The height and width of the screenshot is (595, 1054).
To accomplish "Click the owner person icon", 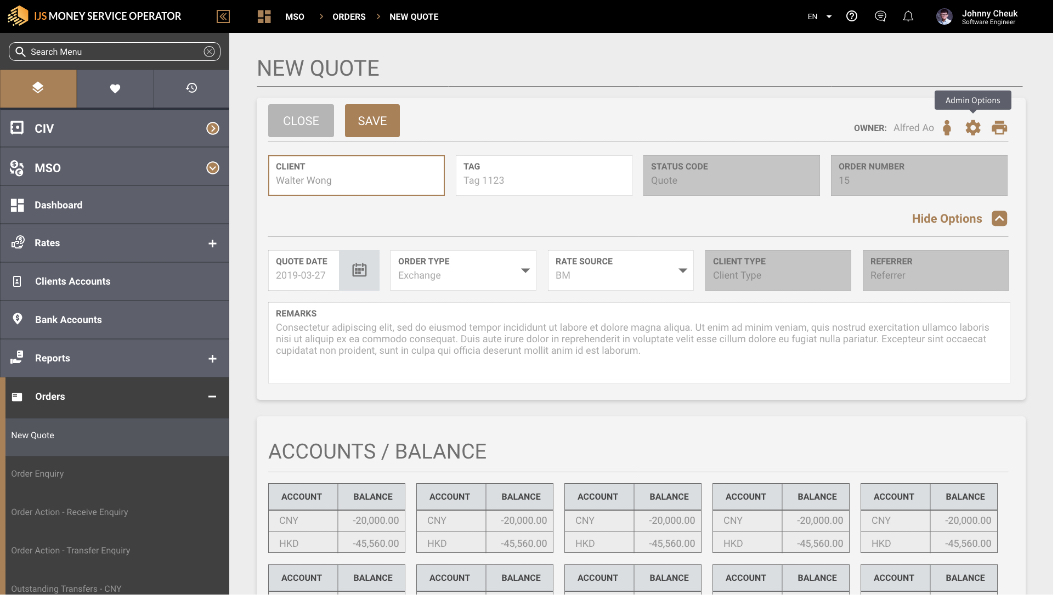I will click(947, 128).
